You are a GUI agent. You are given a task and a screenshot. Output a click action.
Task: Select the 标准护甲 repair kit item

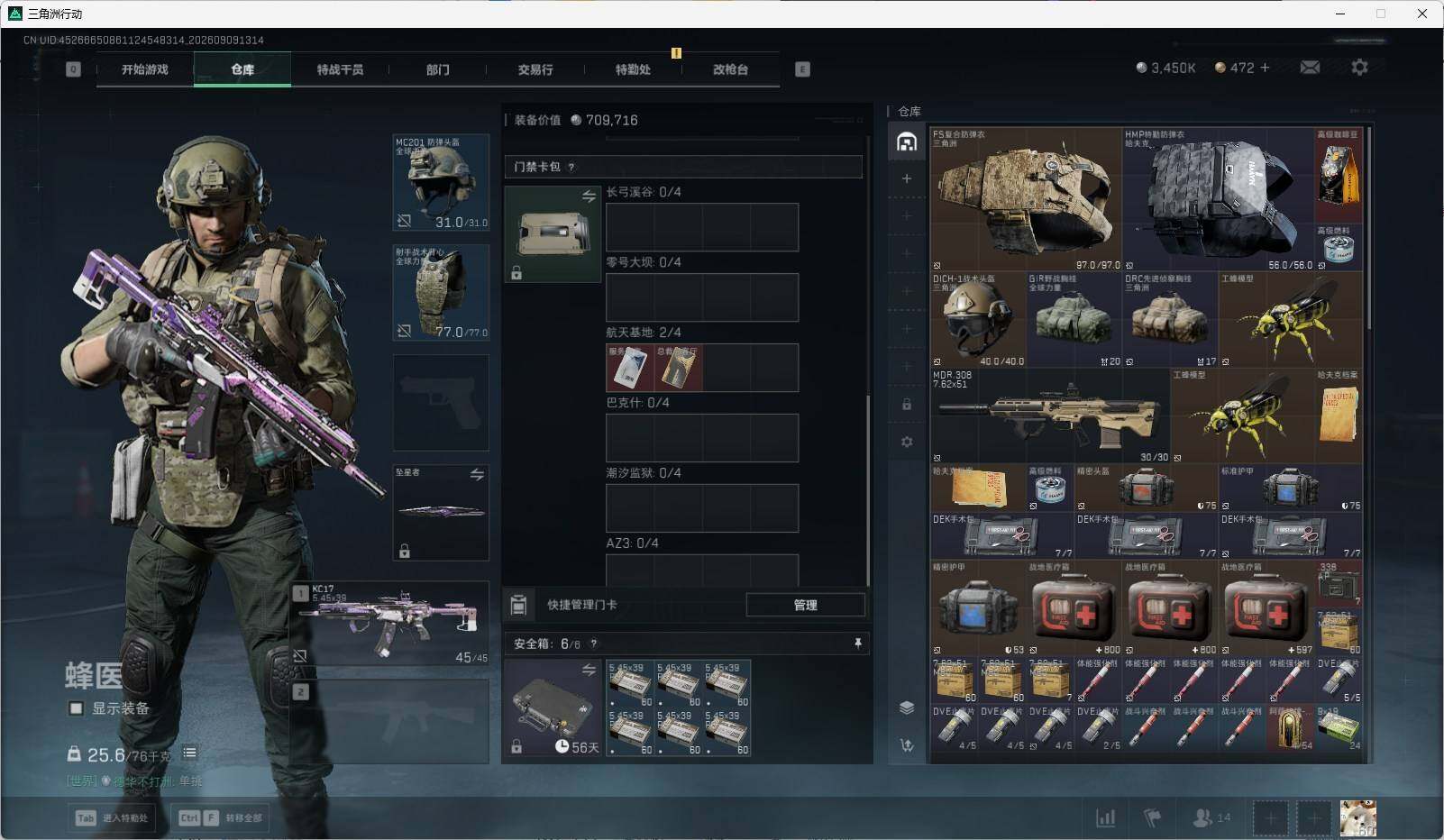click(x=1291, y=488)
